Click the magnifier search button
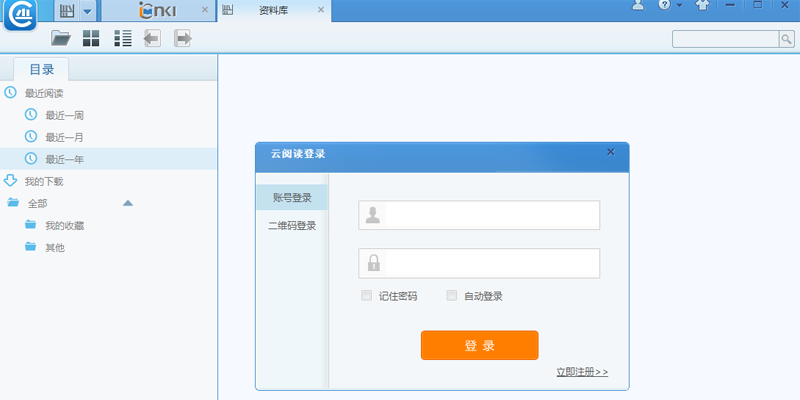This screenshot has width=800, height=400. 787,39
